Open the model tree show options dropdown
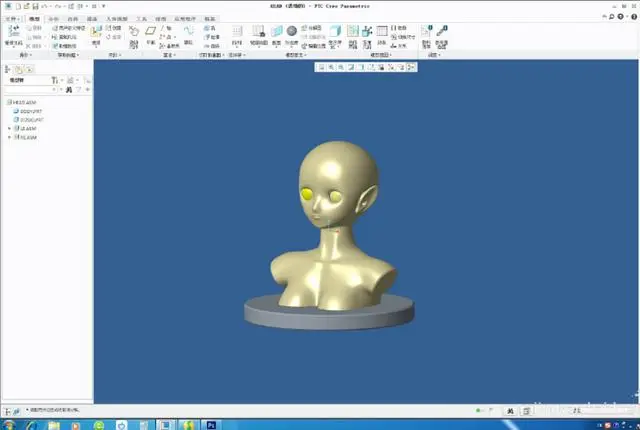Viewport: 640px width, 430px height. pos(71,80)
